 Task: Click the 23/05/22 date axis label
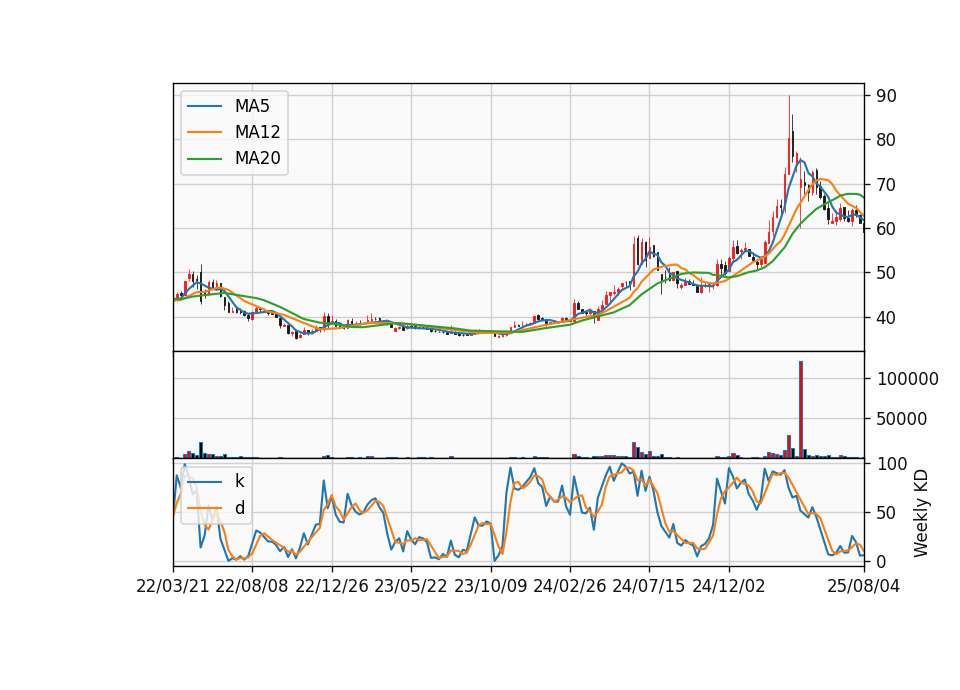point(411,586)
